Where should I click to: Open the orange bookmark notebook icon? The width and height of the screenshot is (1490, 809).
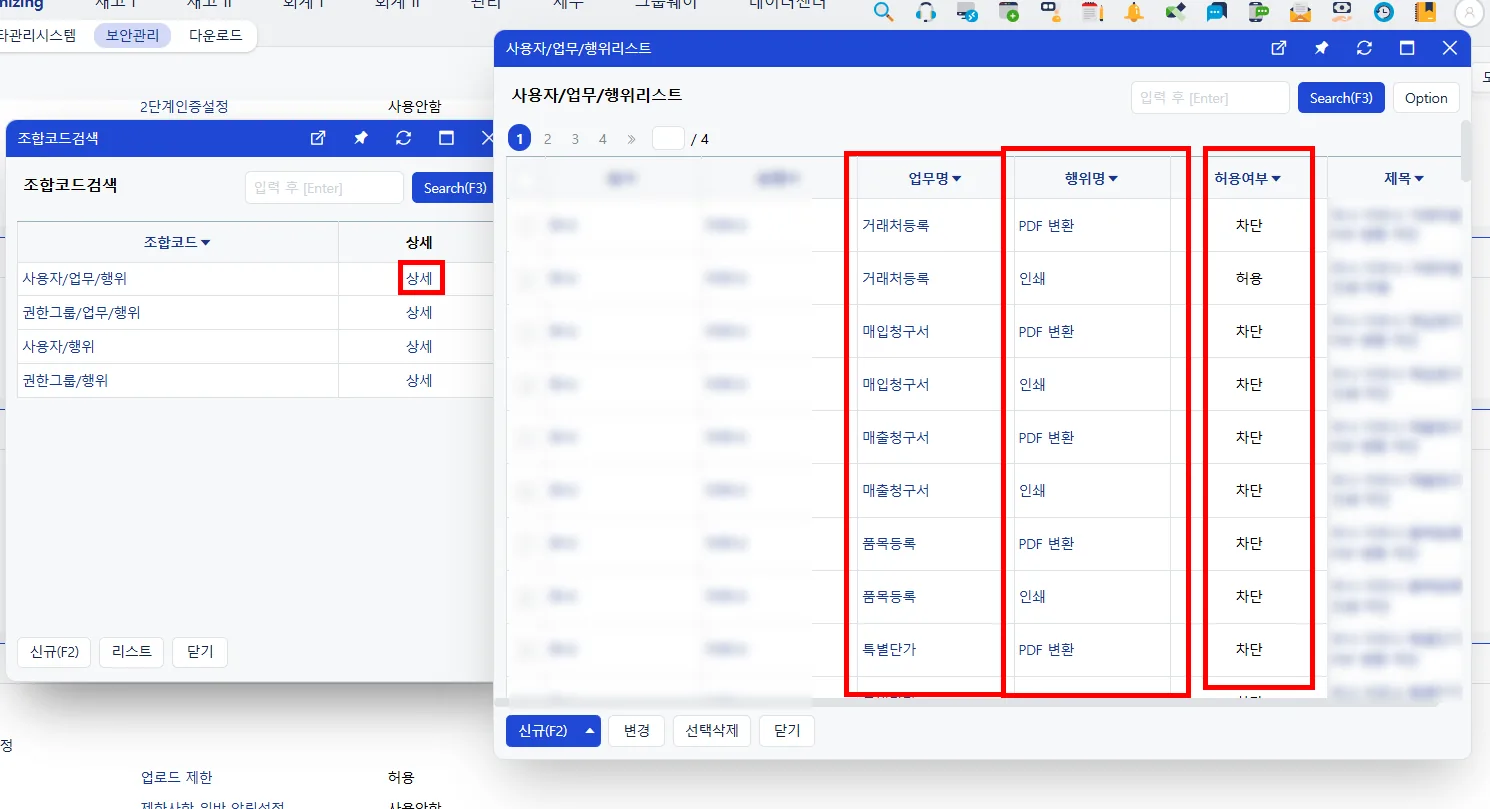click(x=1425, y=12)
